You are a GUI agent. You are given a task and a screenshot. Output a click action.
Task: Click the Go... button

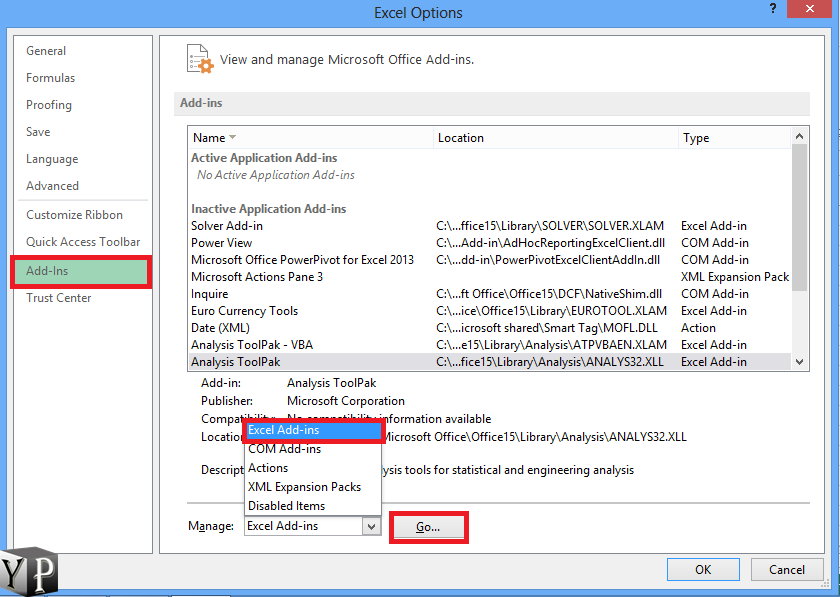[428, 527]
